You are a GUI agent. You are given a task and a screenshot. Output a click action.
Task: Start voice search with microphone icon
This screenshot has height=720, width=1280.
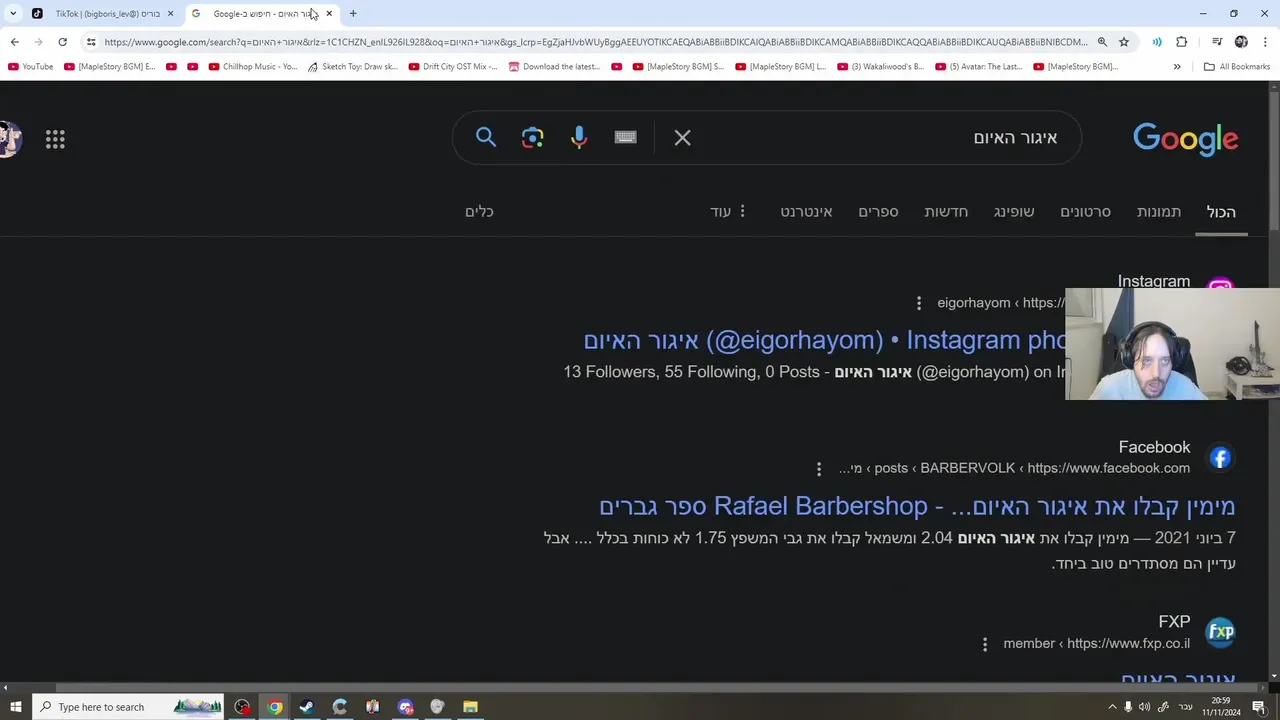tap(579, 137)
